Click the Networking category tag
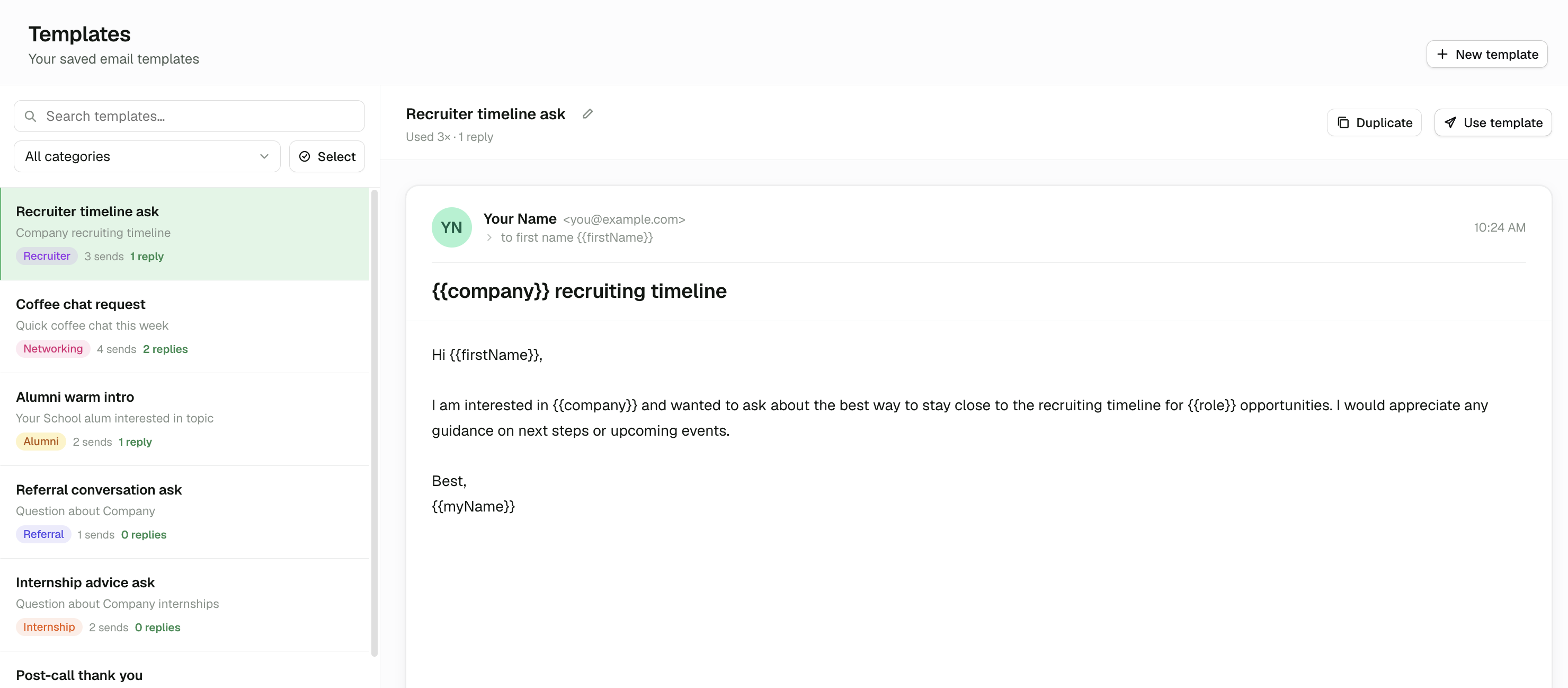This screenshot has height=688, width=1568. coord(53,349)
